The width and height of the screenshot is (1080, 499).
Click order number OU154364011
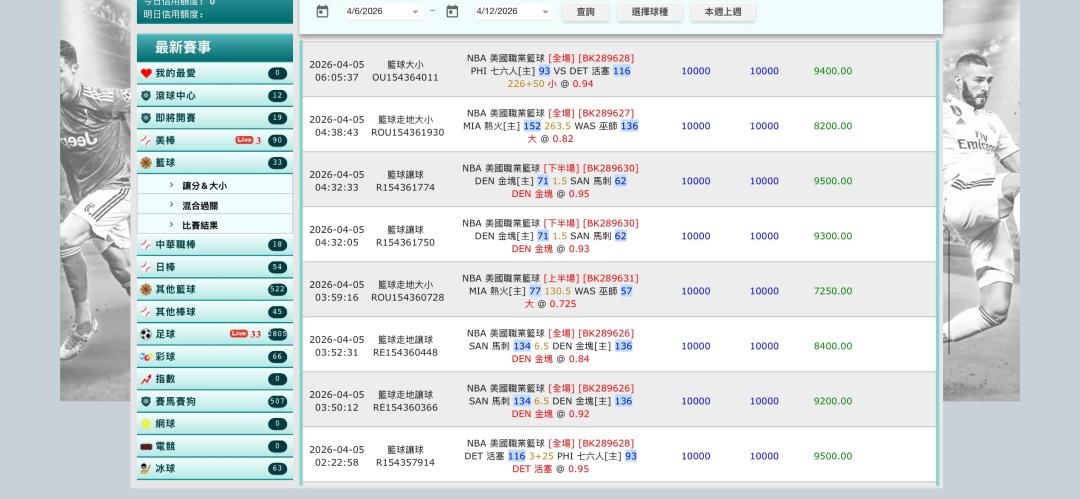pos(405,77)
